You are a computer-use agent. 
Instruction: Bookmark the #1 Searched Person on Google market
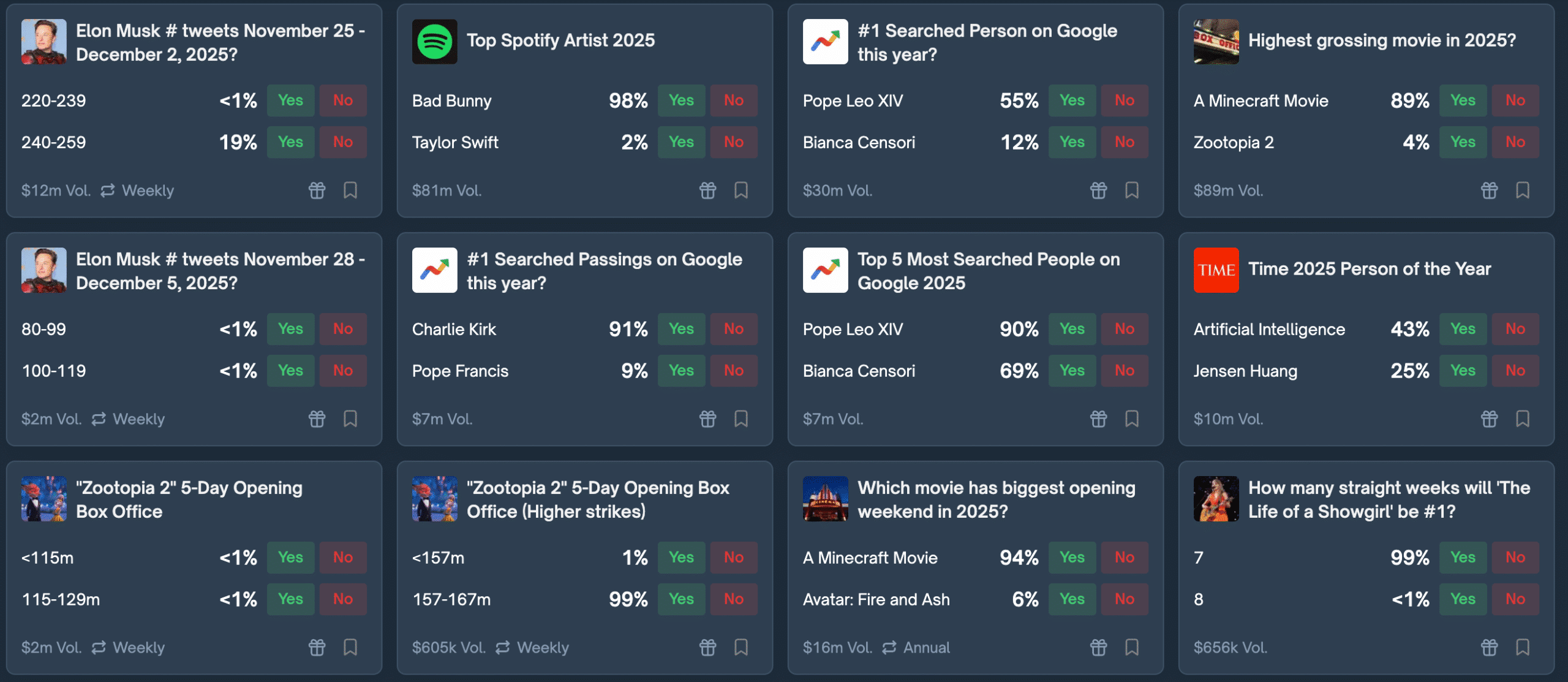pyautogui.click(x=1132, y=191)
